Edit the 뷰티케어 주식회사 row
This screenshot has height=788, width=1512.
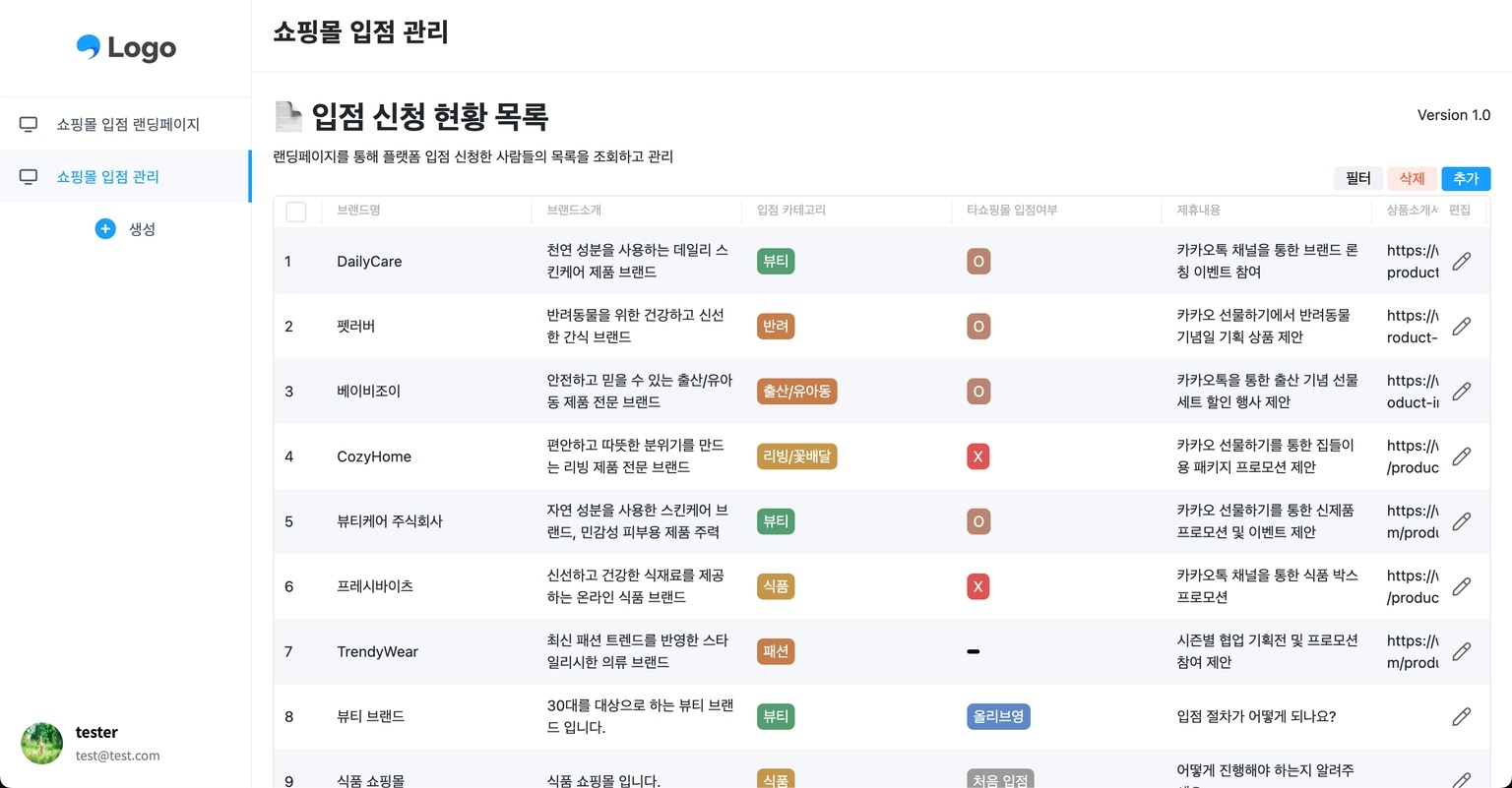[x=1461, y=521]
